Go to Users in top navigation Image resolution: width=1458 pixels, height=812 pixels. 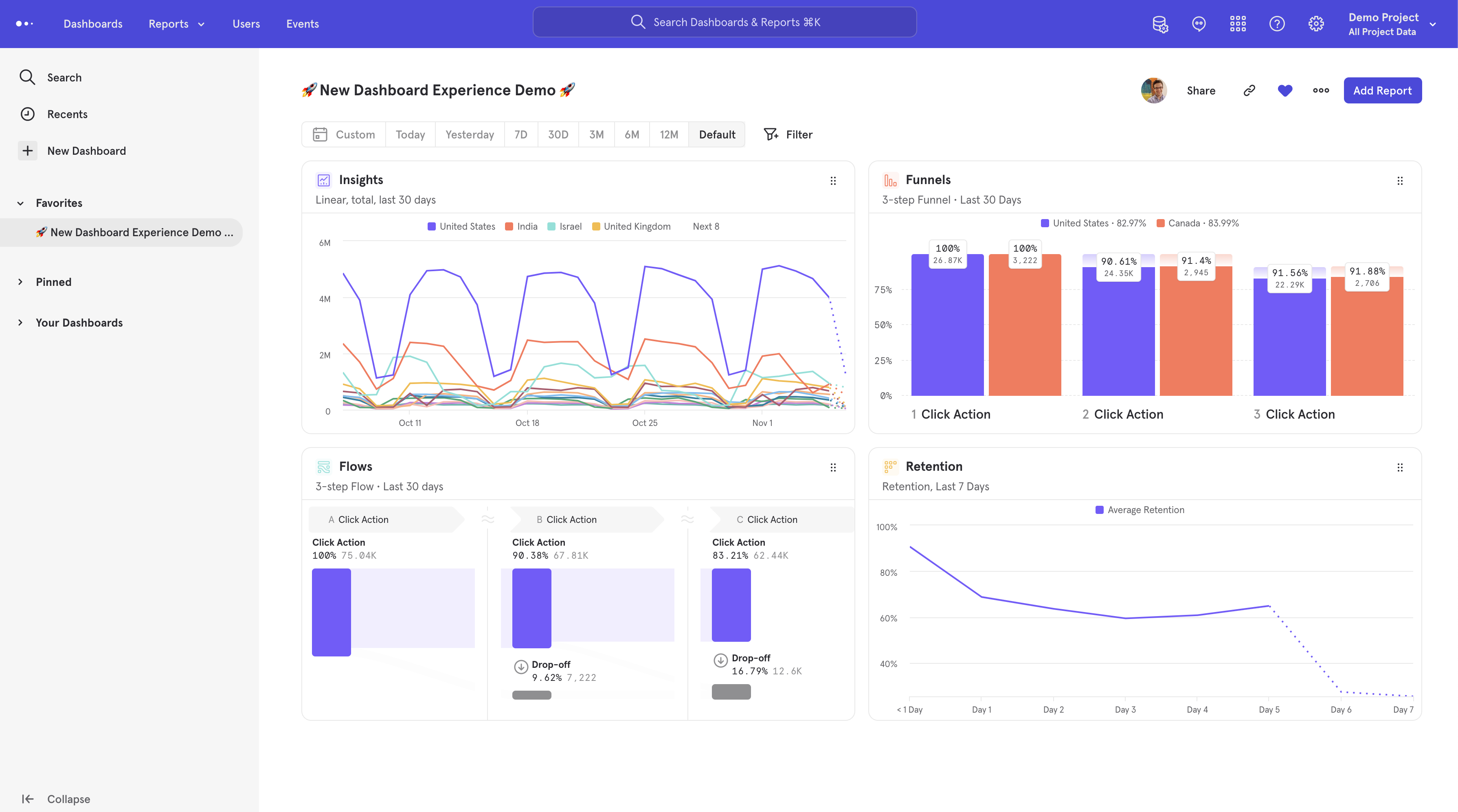tap(246, 24)
